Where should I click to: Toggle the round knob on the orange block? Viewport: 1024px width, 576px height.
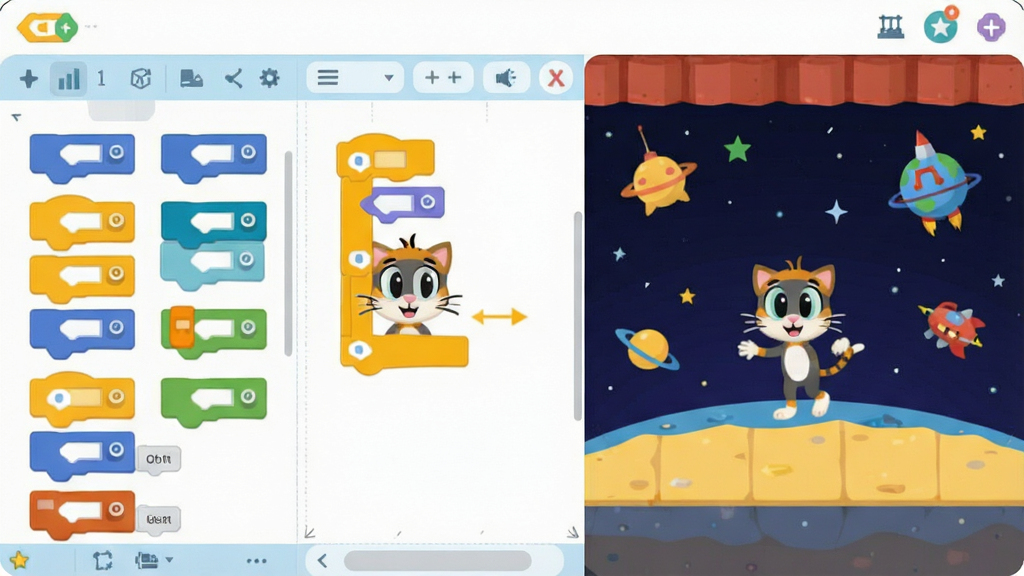point(116,509)
